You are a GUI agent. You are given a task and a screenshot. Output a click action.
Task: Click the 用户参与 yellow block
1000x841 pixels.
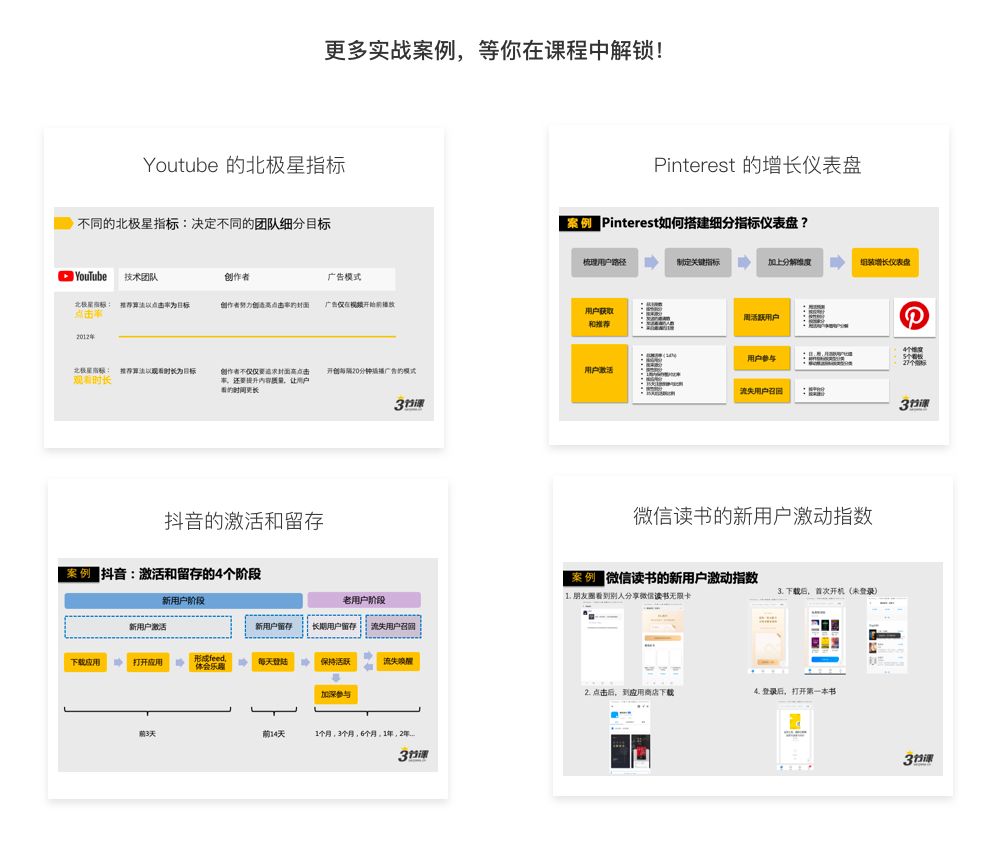761,358
